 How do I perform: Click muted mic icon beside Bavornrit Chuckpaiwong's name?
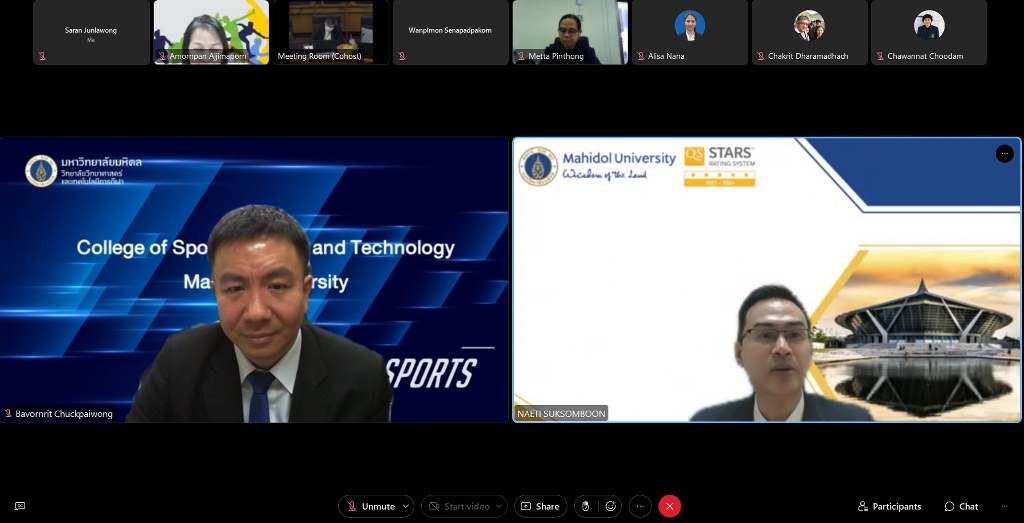click(x=8, y=413)
